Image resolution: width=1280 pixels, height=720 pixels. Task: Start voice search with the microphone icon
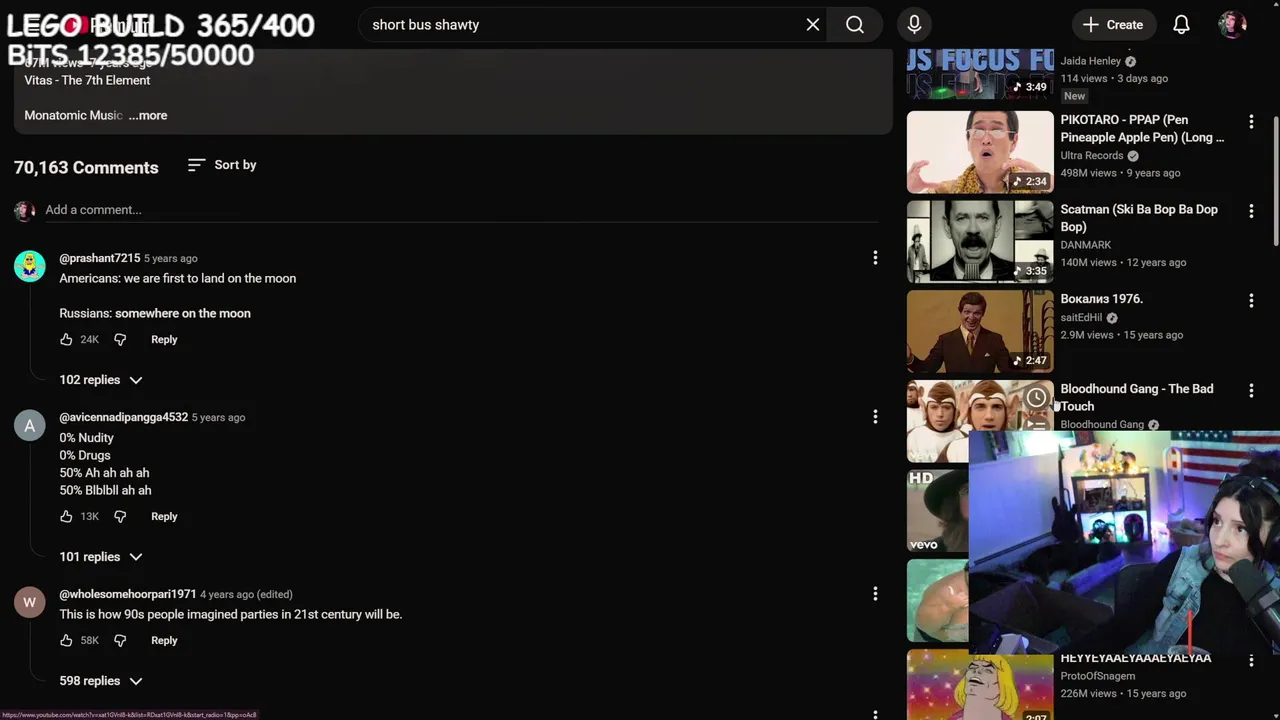[914, 25]
